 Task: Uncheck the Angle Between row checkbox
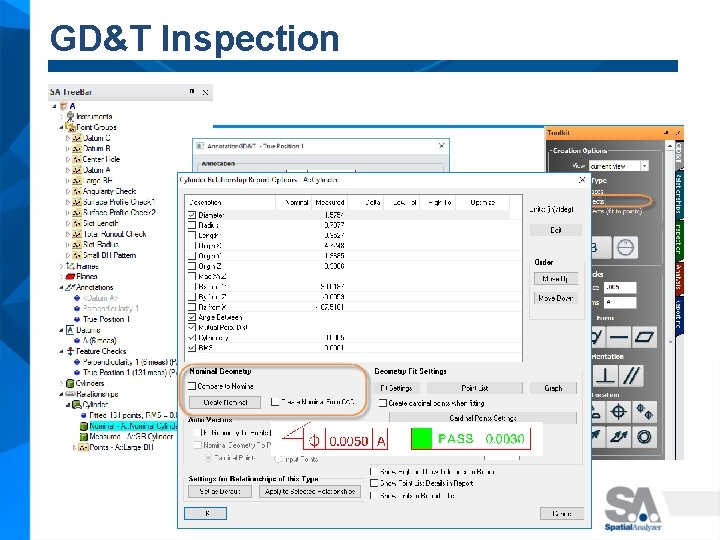point(192,317)
